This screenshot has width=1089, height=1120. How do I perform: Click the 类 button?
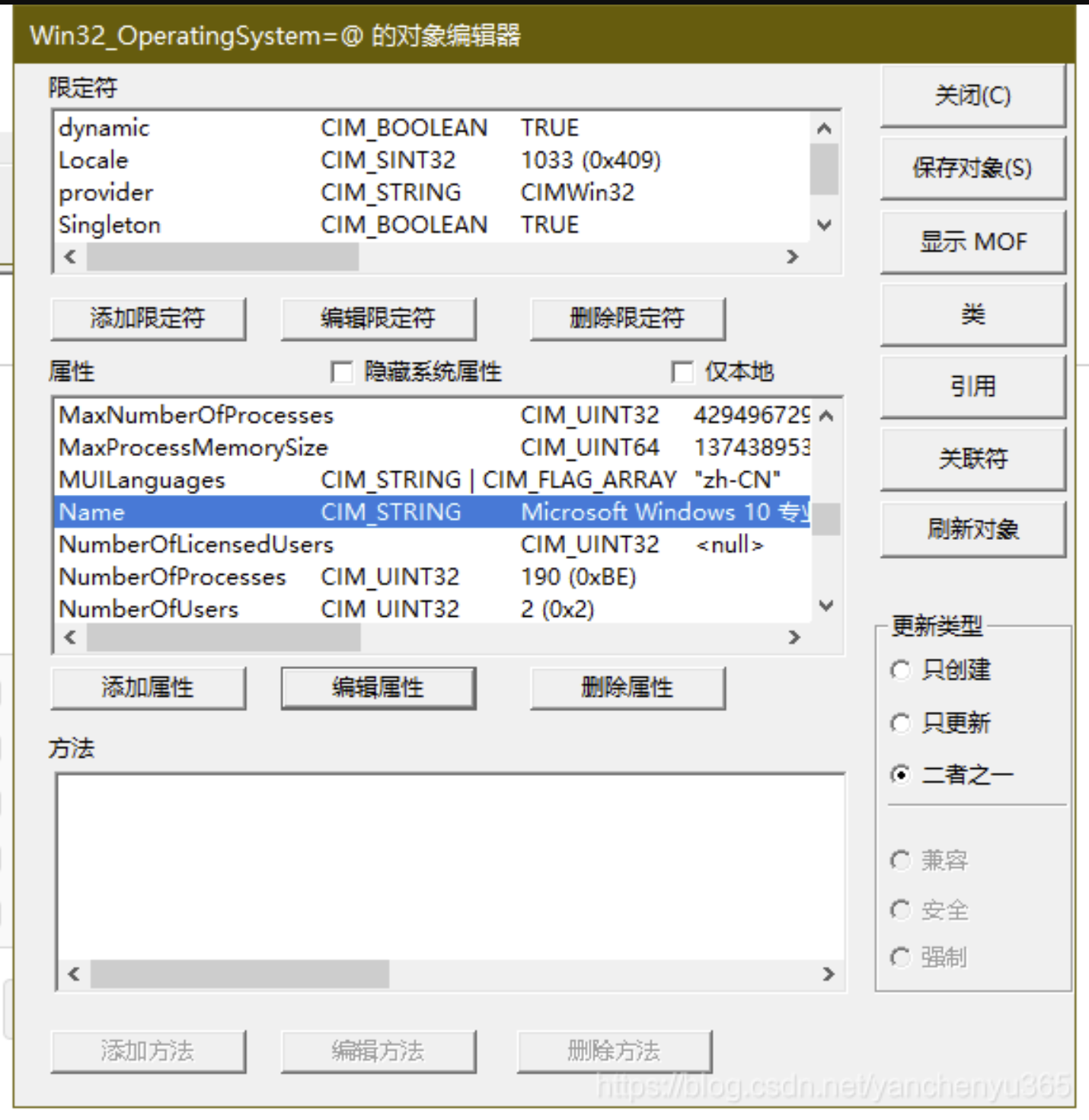tap(972, 314)
